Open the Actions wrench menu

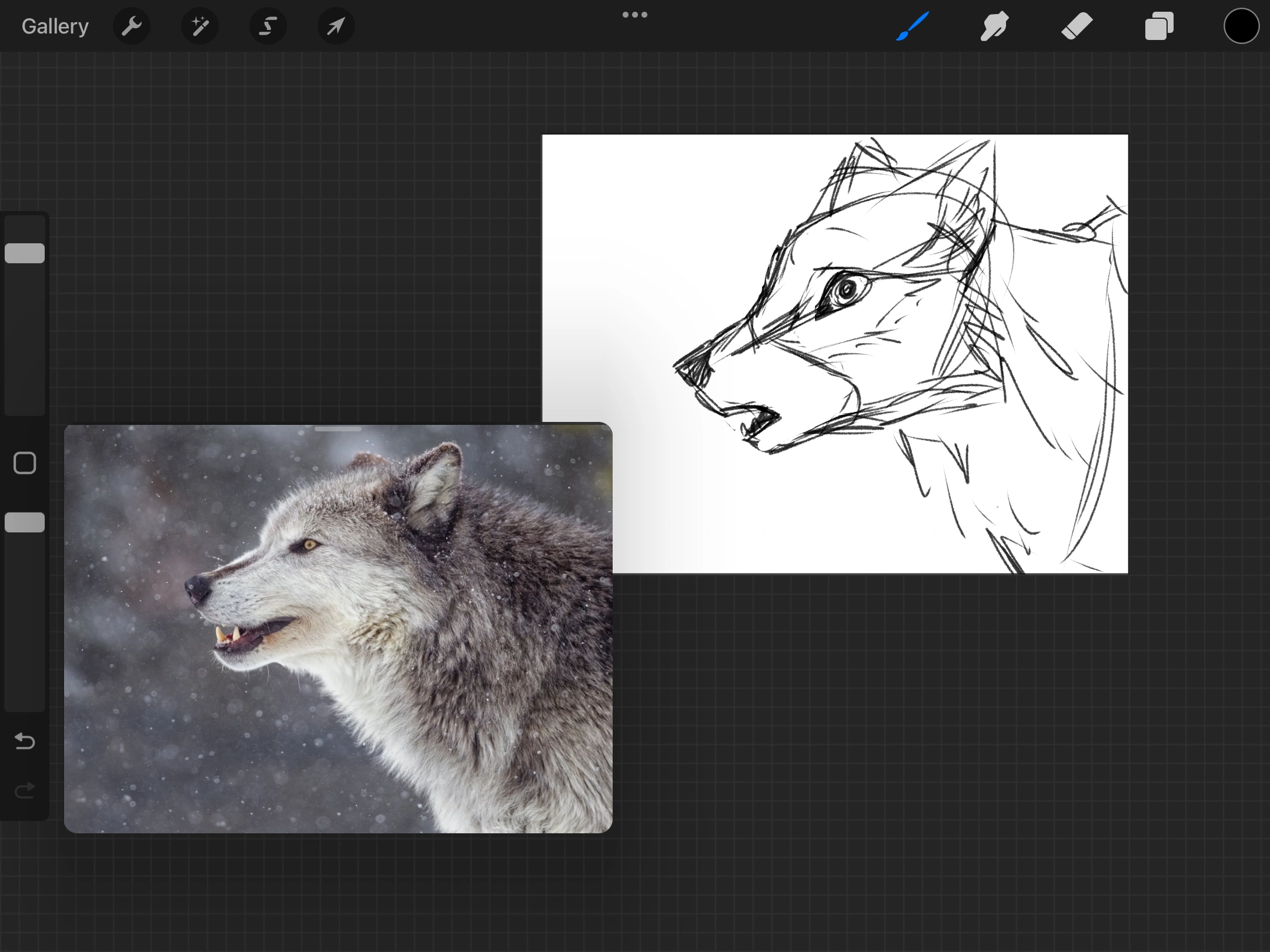coord(132,26)
